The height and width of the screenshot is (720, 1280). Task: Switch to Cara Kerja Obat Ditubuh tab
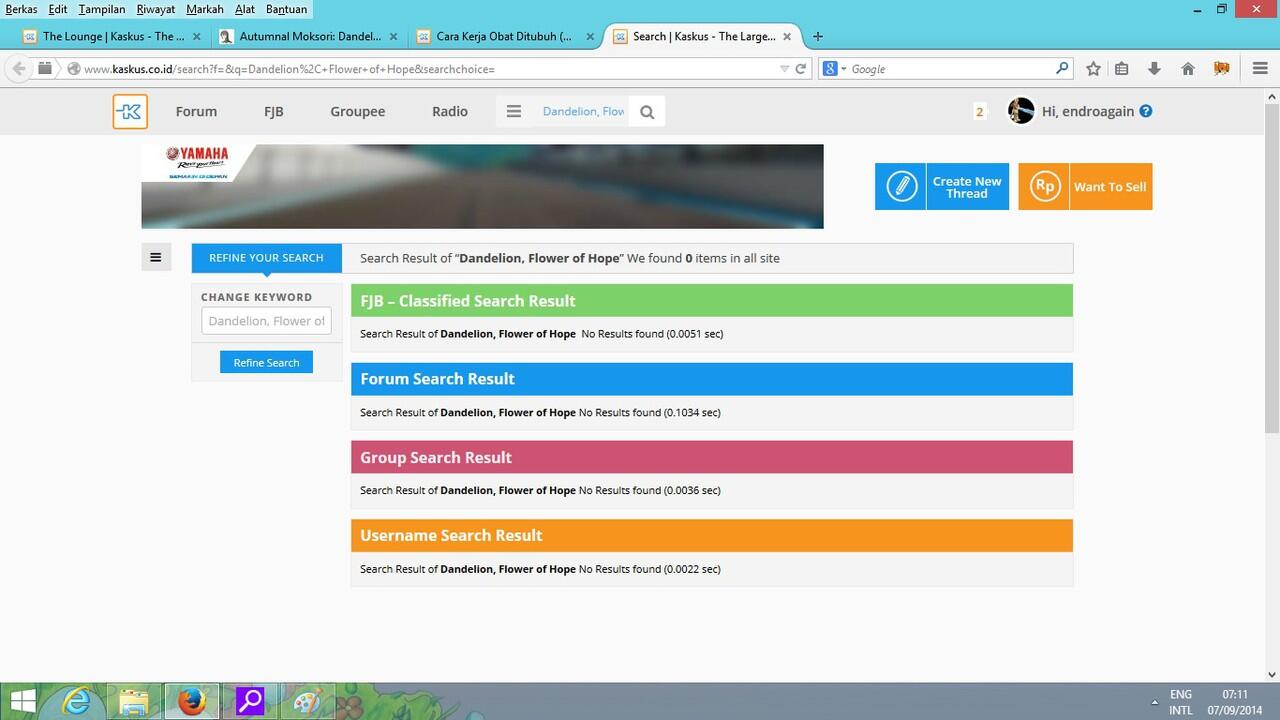coord(505,36)
